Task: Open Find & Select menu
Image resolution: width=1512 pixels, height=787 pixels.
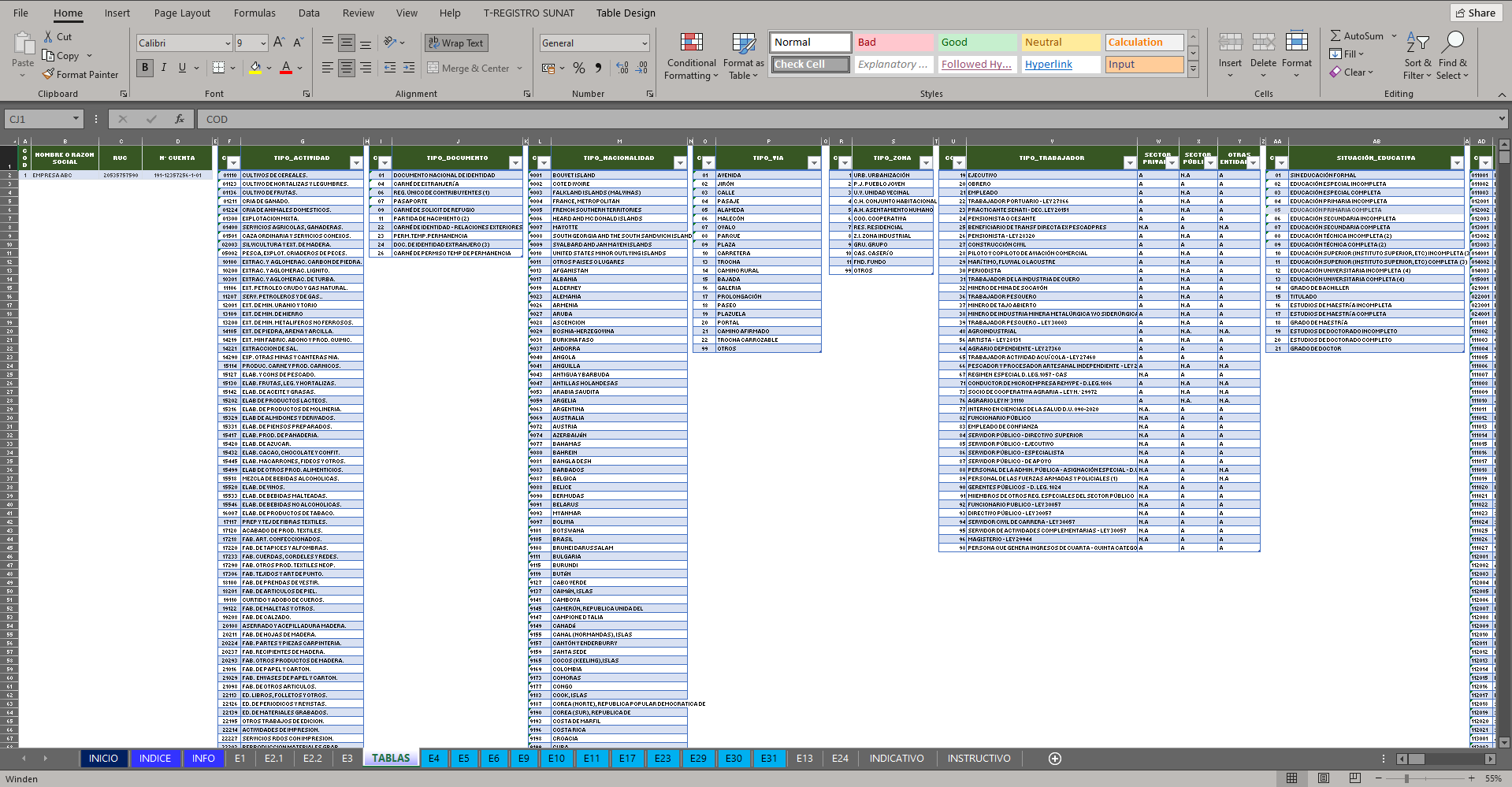Action: [1453, 57]
